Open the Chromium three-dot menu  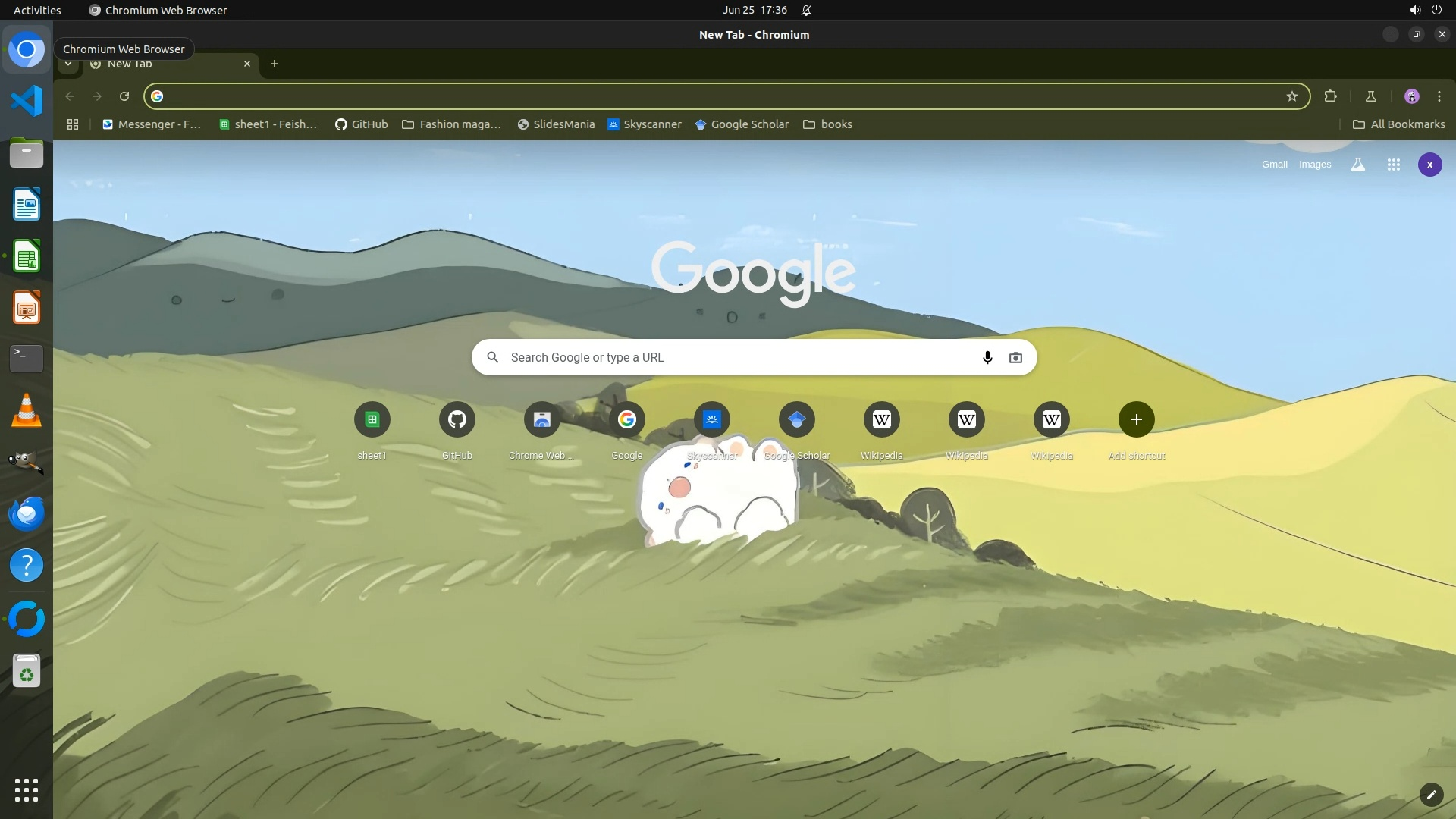click(1439, 96)
